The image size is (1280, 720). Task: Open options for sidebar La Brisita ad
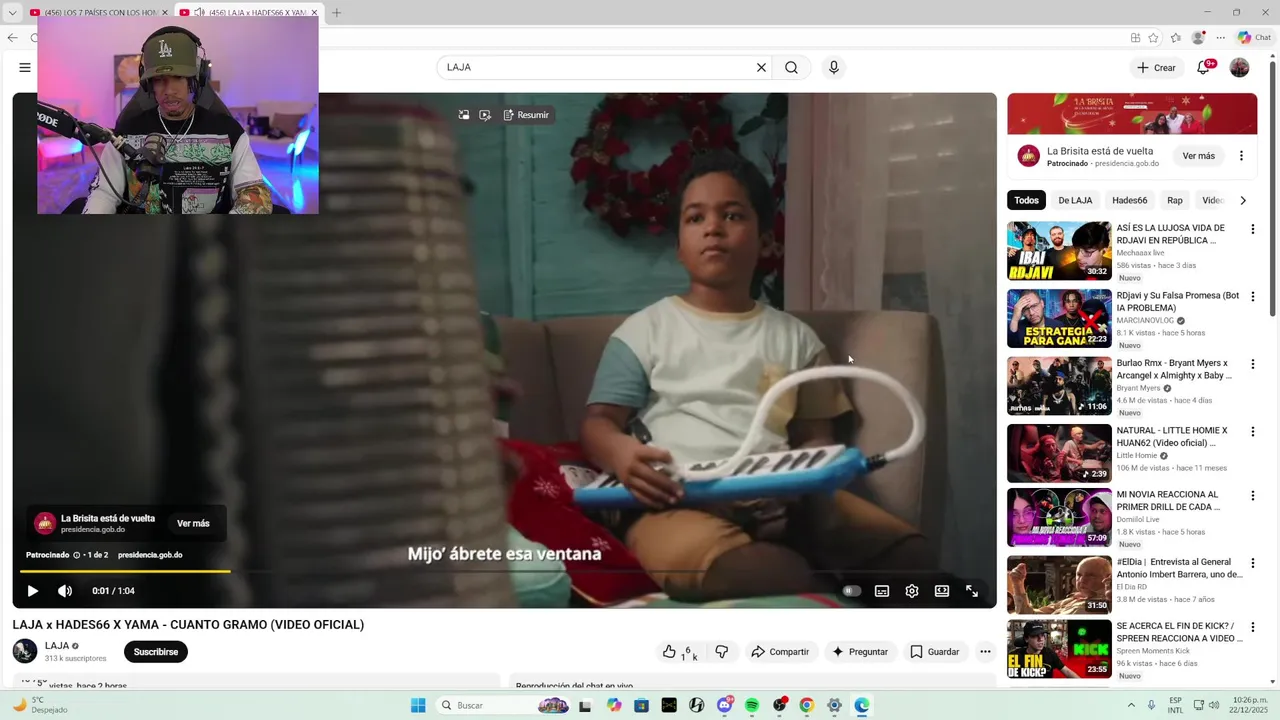point(1241,156)
